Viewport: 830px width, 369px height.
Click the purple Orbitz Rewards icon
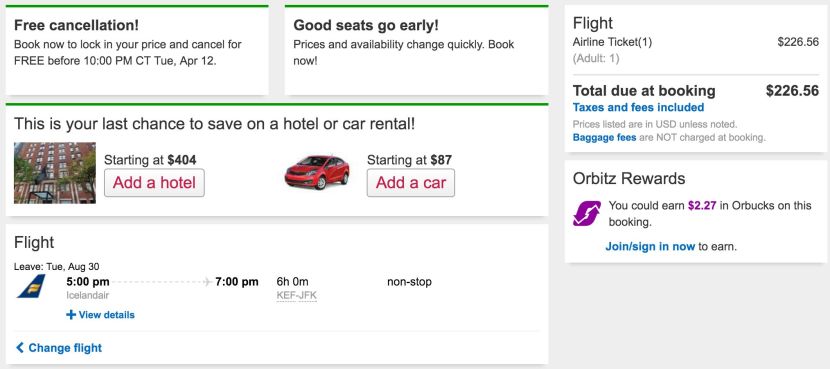pos(587,213)
